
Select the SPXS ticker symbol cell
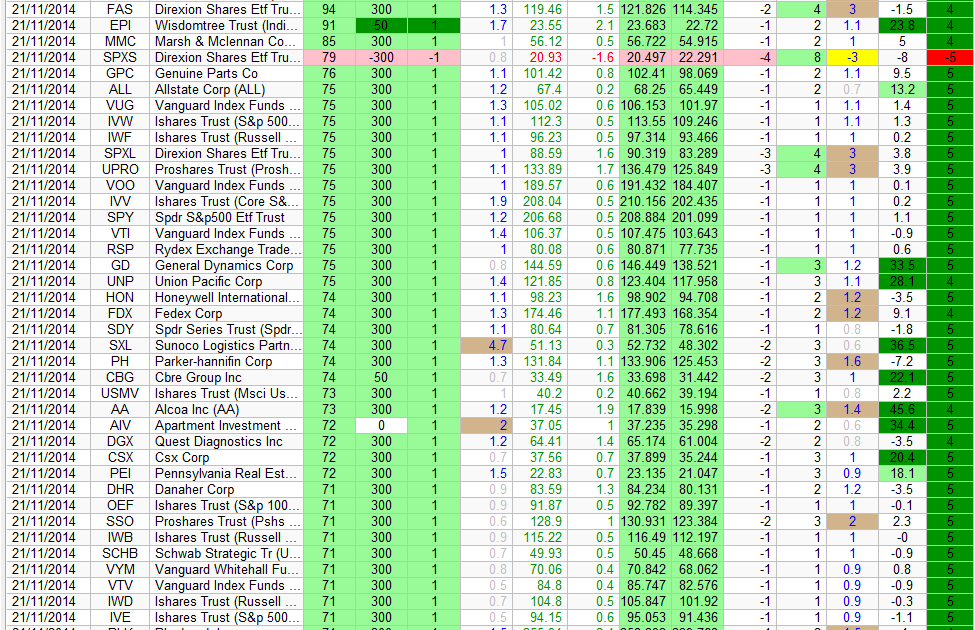[x=119, y=57]
